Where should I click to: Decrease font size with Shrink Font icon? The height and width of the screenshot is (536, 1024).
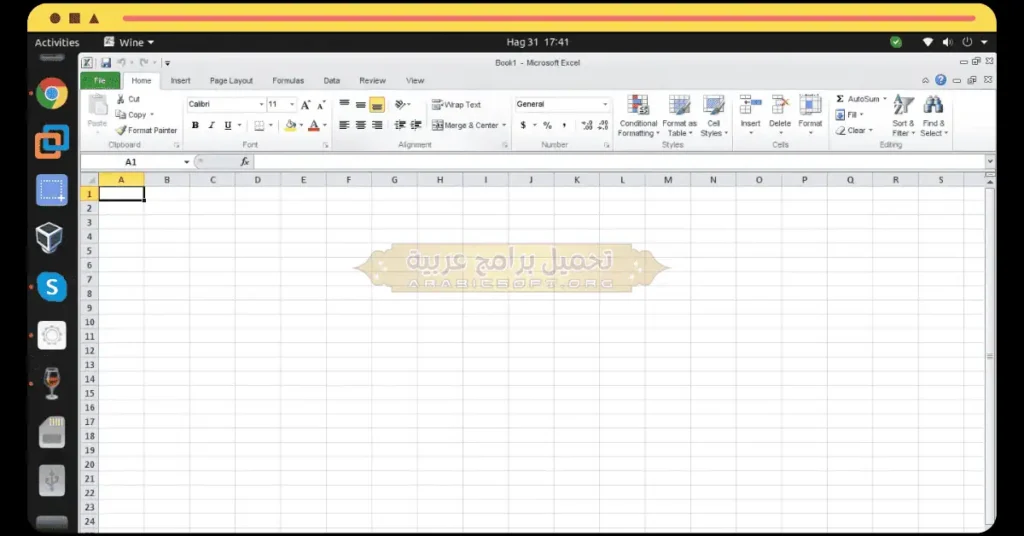(321, 104)
